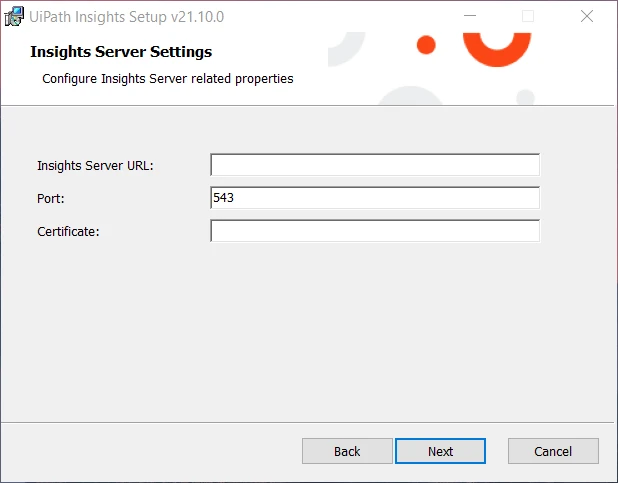Minimize the UiPath Insights Setup window
This screenshot has width=618, height=483.
click(x=470, y=16)
